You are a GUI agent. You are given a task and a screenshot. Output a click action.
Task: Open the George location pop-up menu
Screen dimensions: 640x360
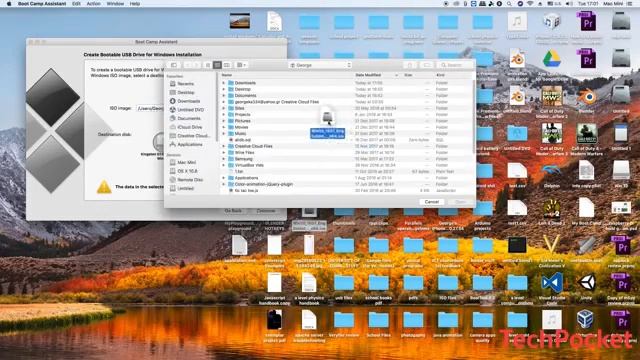pyautogui.click(x=320, y=65)
